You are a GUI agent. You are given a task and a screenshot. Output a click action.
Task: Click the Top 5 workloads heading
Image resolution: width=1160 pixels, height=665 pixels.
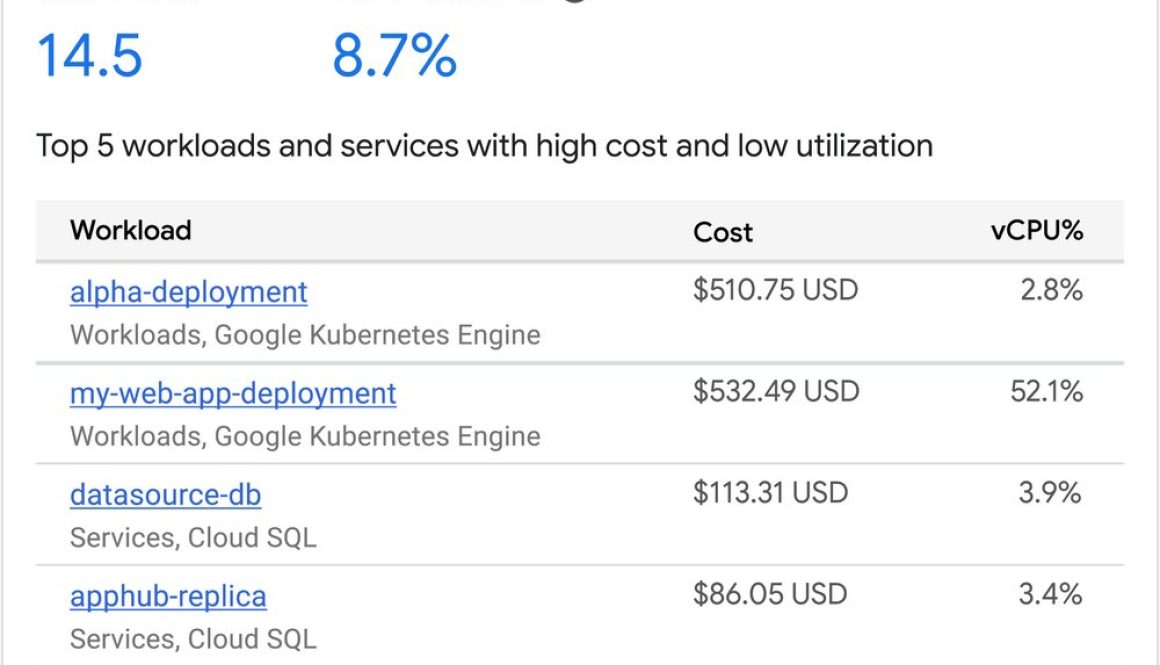(x=484, y=145)
